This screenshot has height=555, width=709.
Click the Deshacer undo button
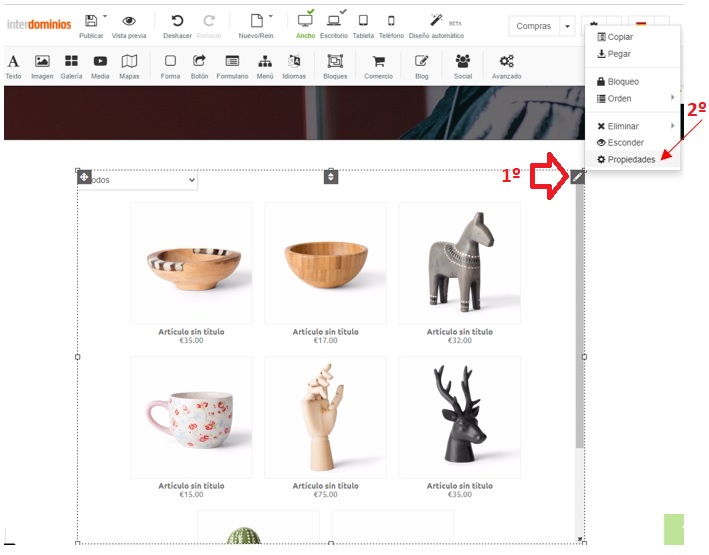pos(177,26)
